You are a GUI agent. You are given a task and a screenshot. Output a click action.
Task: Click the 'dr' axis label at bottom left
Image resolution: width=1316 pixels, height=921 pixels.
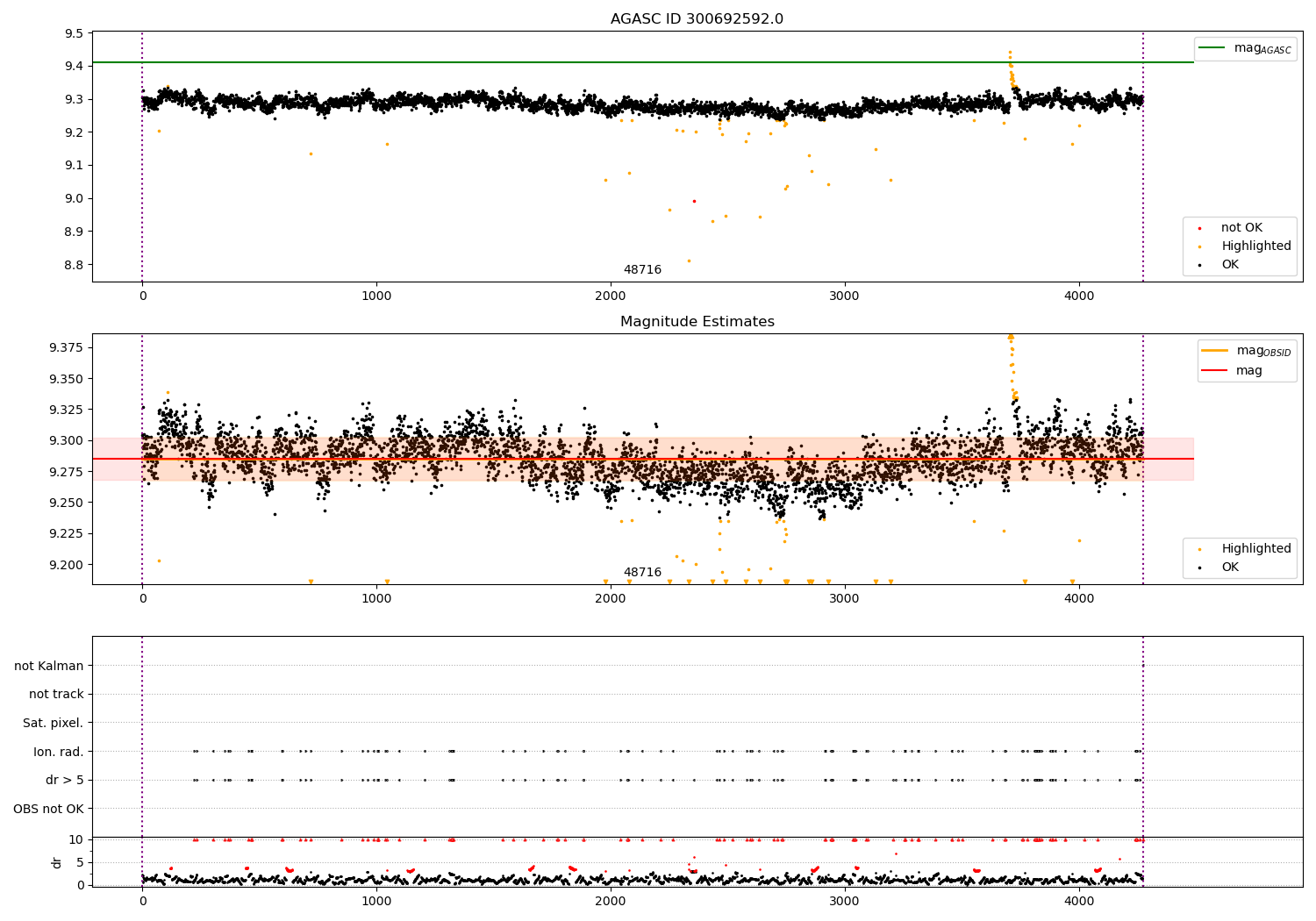click(x=57, y=862)
